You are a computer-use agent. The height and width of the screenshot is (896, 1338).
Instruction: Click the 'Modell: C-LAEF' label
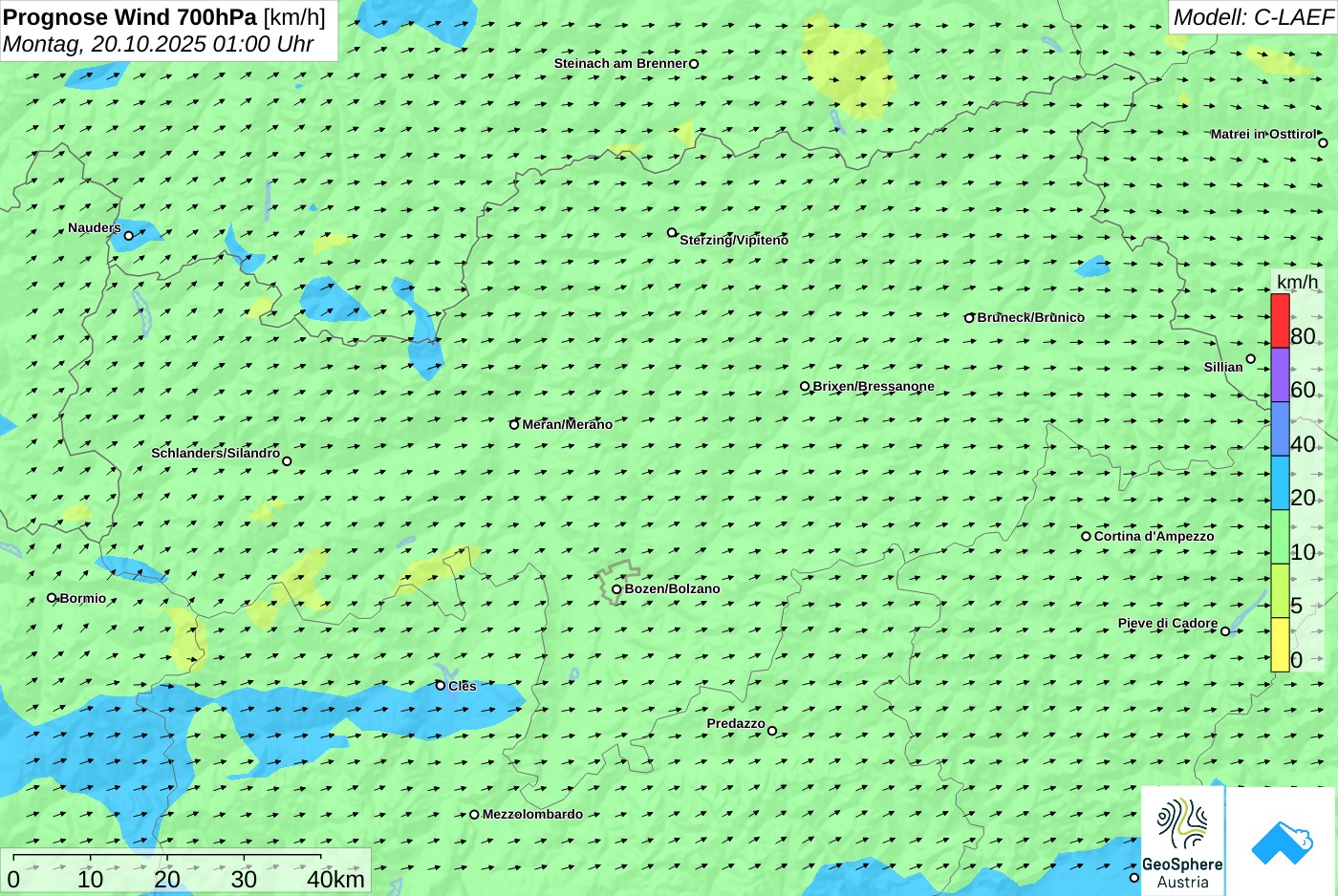coord(1253,17)
